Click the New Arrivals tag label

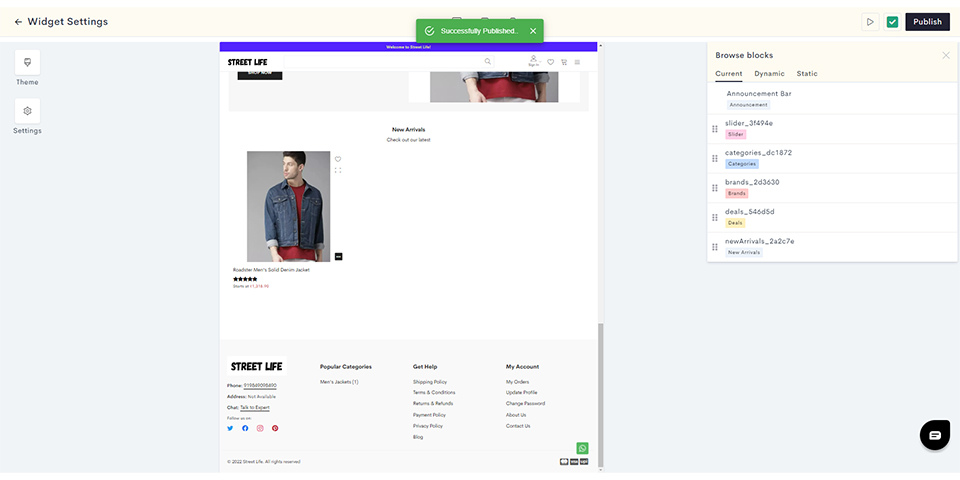coord(744,252)
